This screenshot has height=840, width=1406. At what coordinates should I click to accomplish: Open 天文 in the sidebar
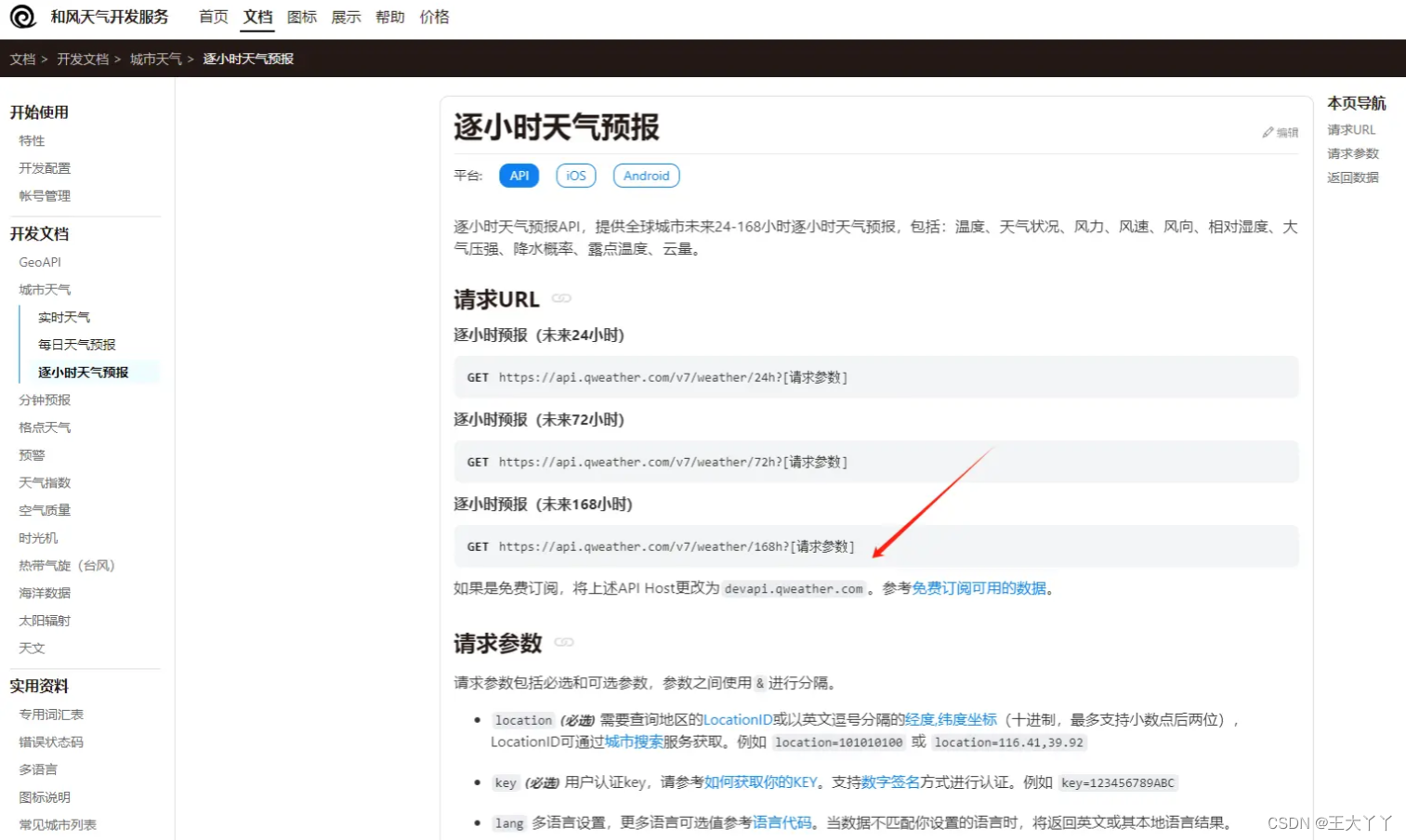[32, 648]
